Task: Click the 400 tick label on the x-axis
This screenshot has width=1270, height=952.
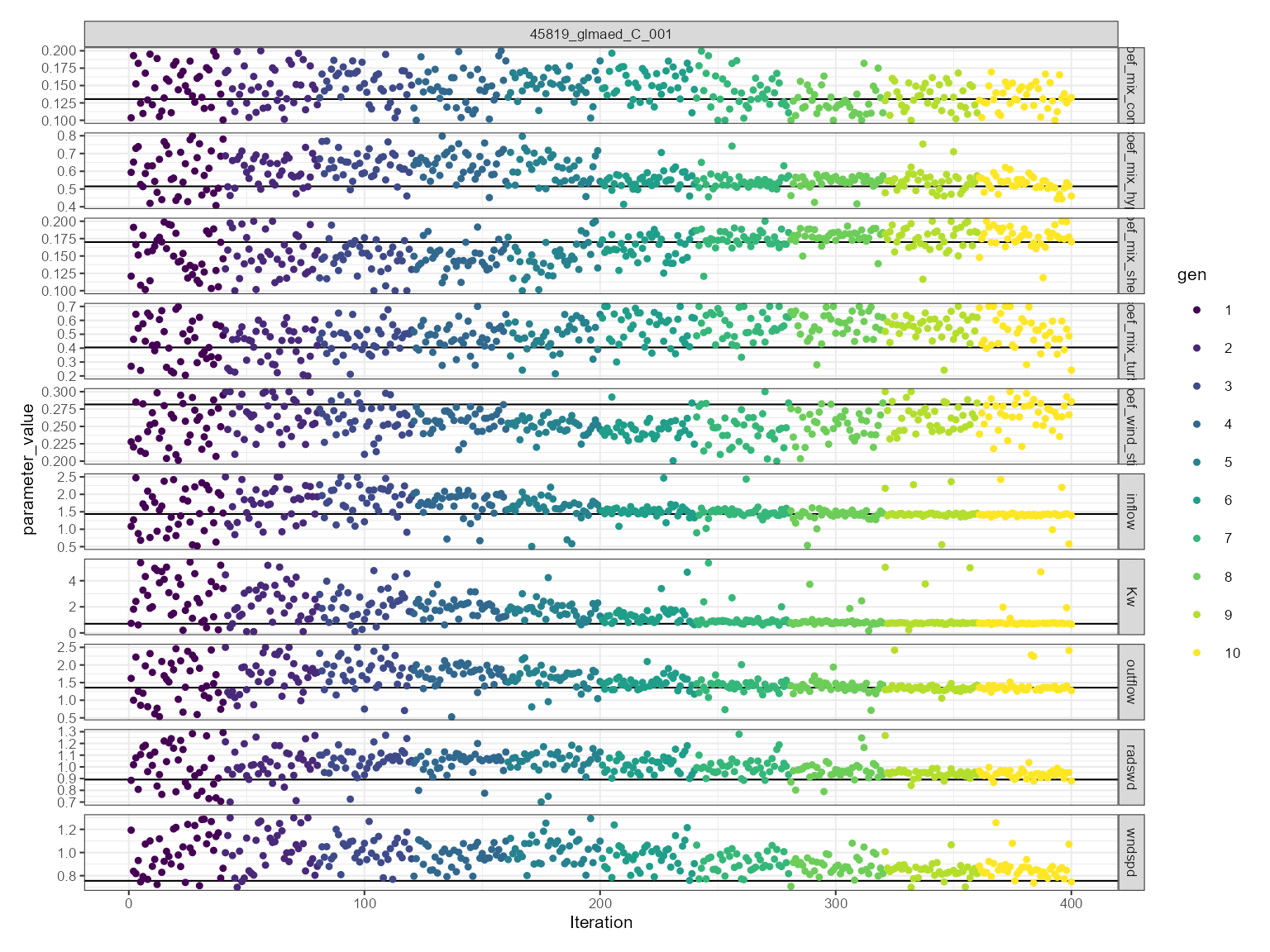Action: coord(1071,903)
